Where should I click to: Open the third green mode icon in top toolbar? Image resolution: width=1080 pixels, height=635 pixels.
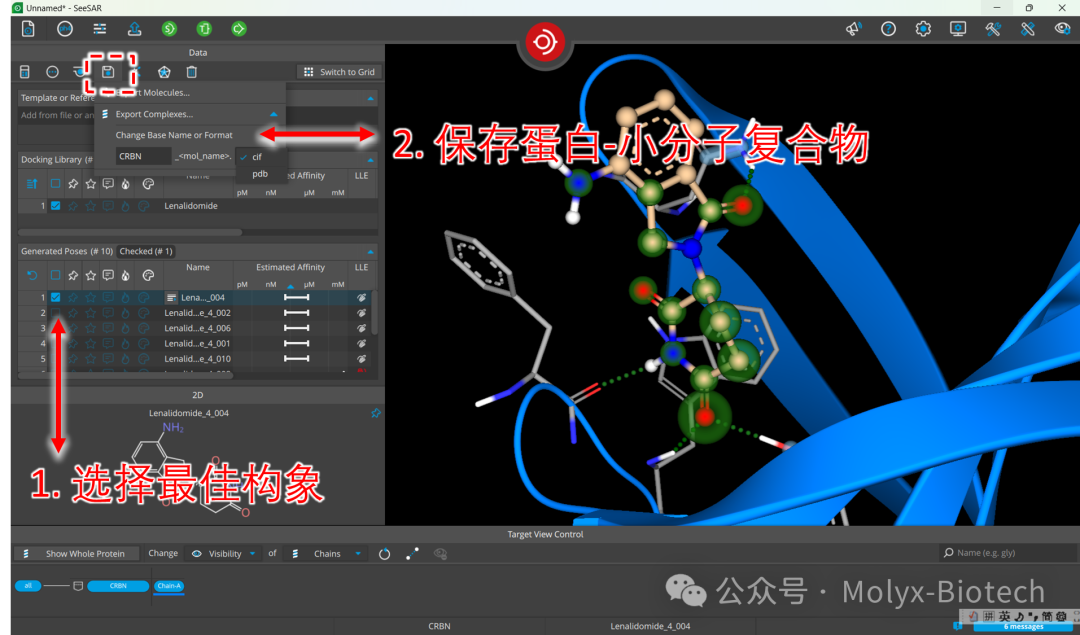[x=239, y=29]
